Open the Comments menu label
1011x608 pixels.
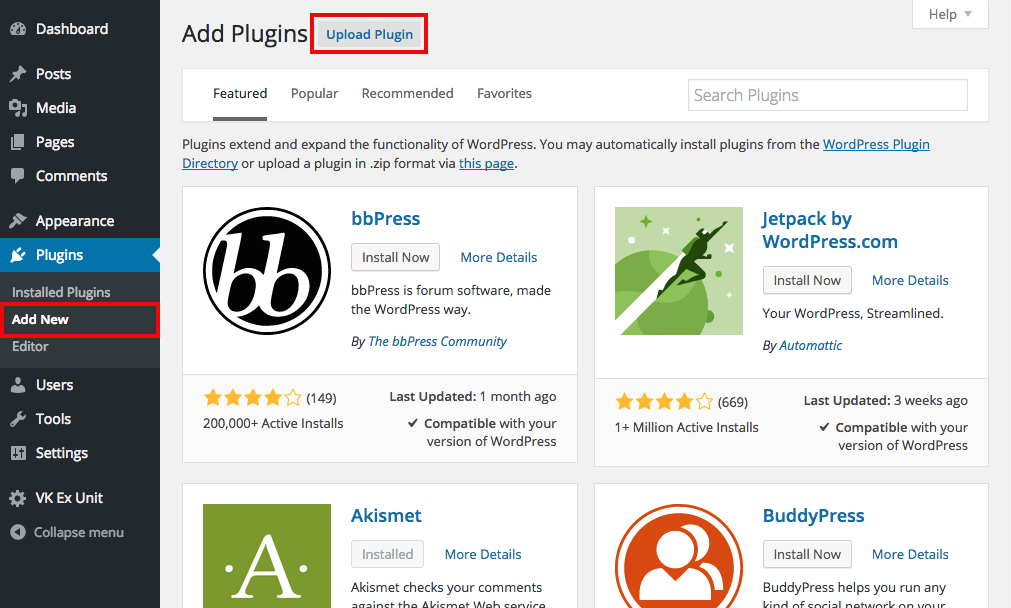pyautogui.click(x=72, y=176)
